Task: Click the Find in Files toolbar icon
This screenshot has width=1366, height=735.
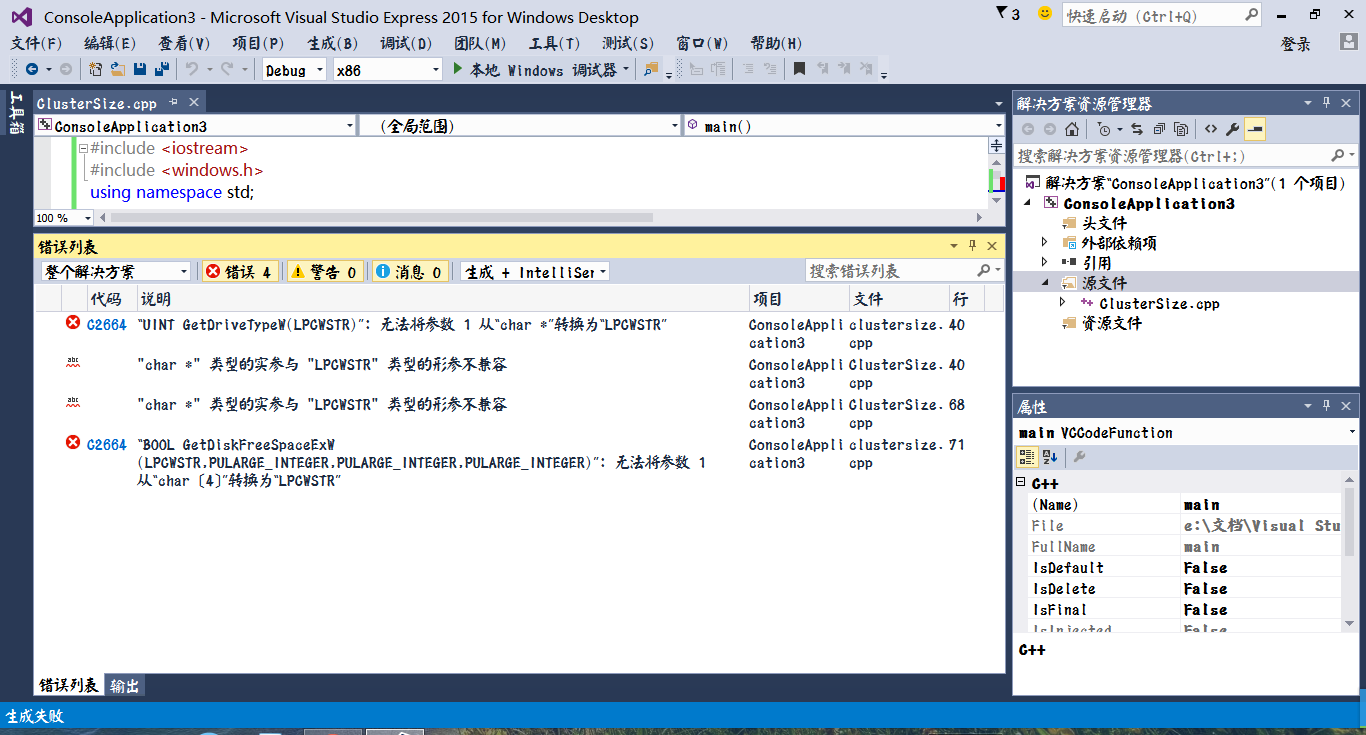Action: point(651,69)
